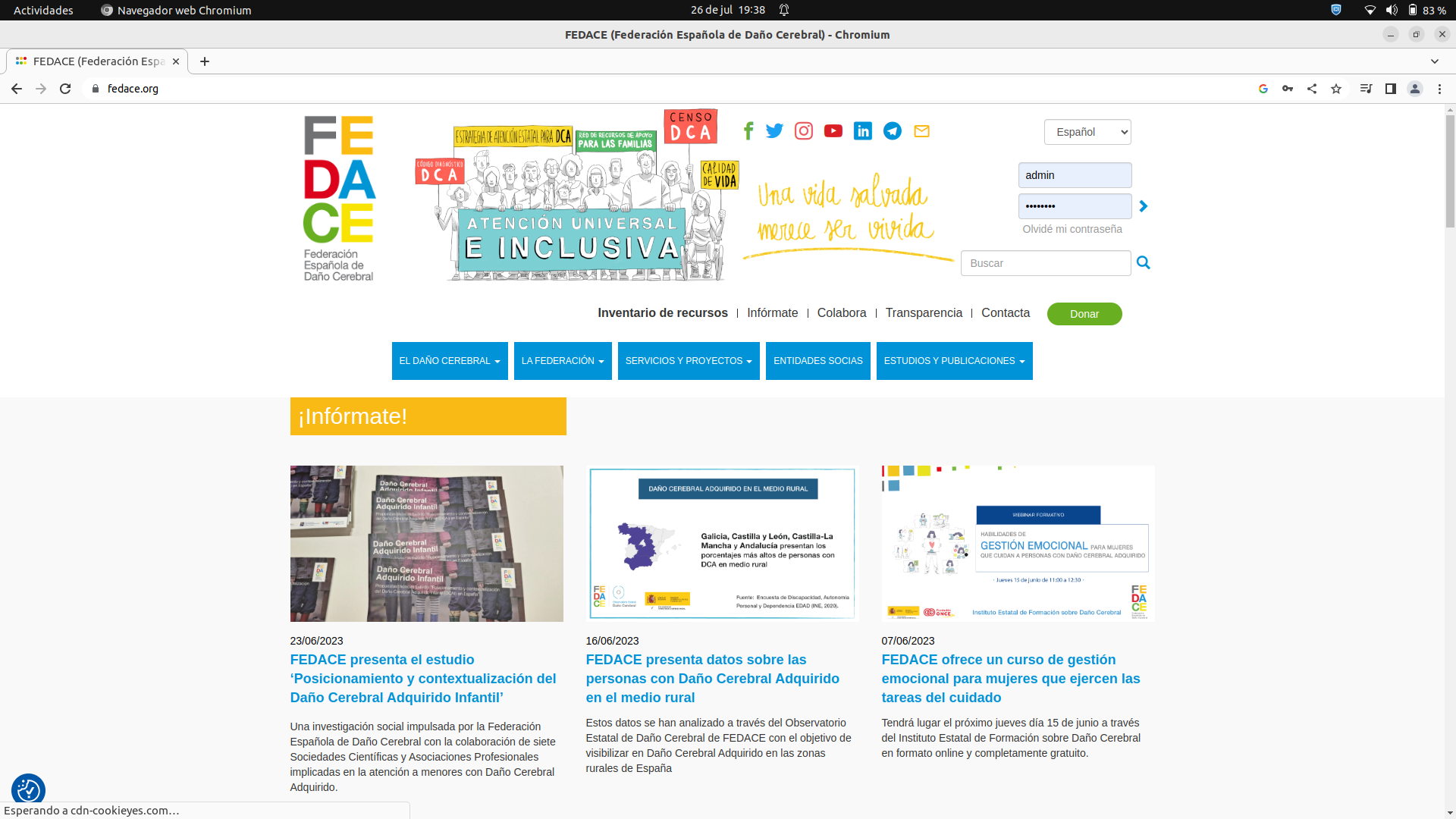The image size is (1456, 819).
Task: Open FEDACE Telegram channel icon
Action: pos(893,131)
